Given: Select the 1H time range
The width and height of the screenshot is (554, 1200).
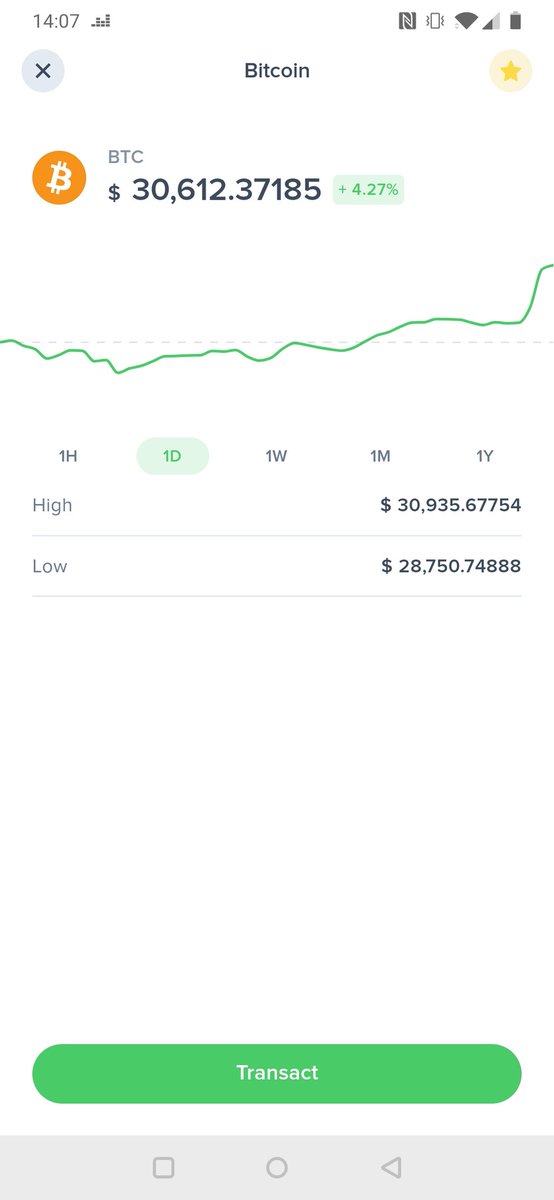Looking at the screenshot, I should (68, 456).
